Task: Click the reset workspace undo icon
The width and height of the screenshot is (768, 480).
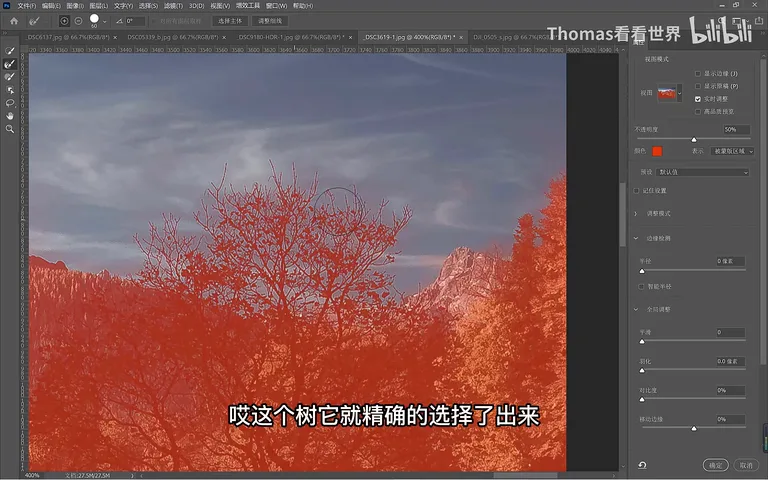Action: click(642, 465)
